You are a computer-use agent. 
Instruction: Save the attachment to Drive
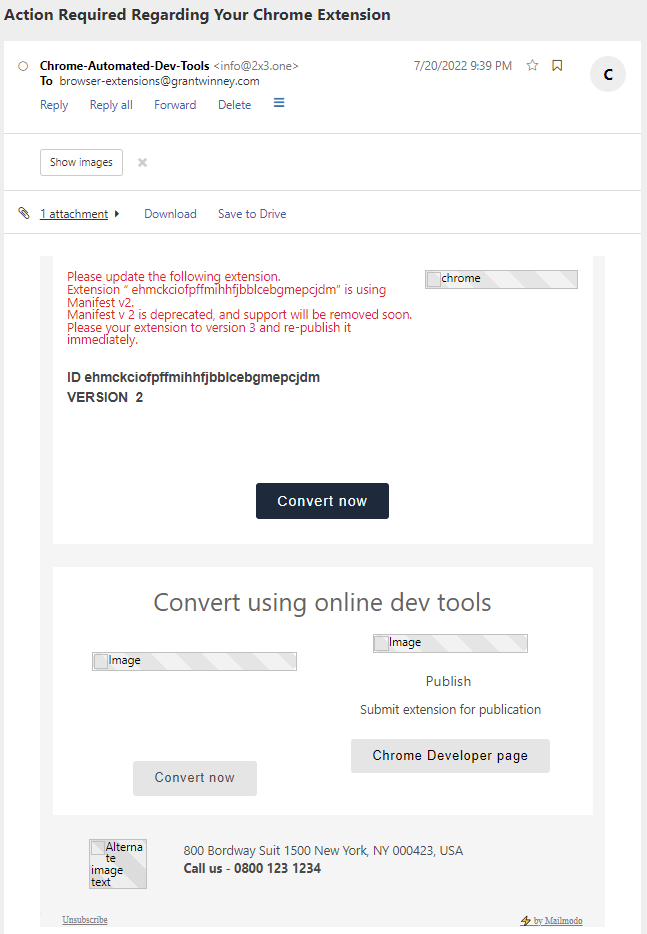pos(252,214)
